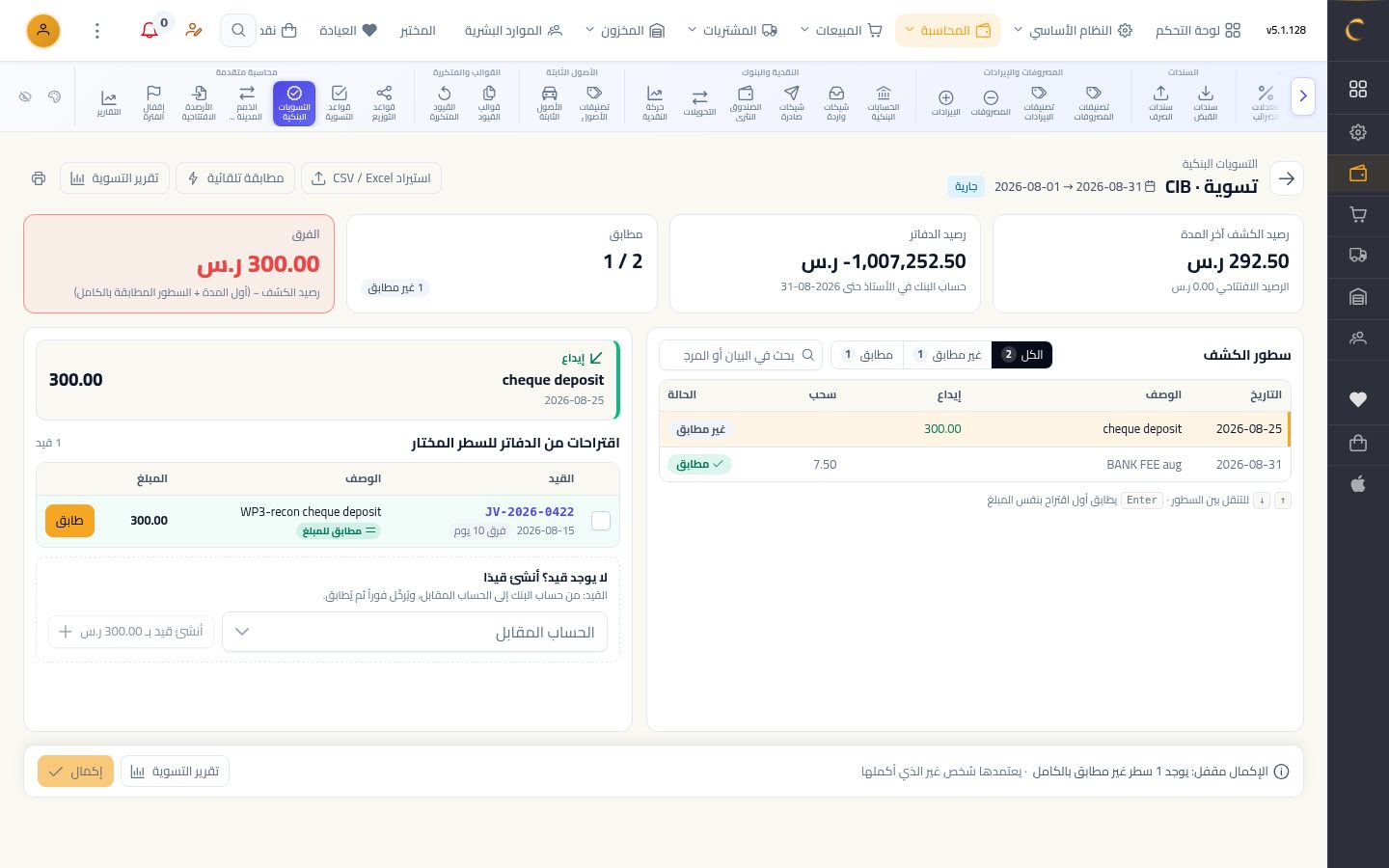Open Reconciliation Rules (قواعد التسوية) ribbon icon
This screenshot has width=1389, height=868.
(x=339, y=103)
